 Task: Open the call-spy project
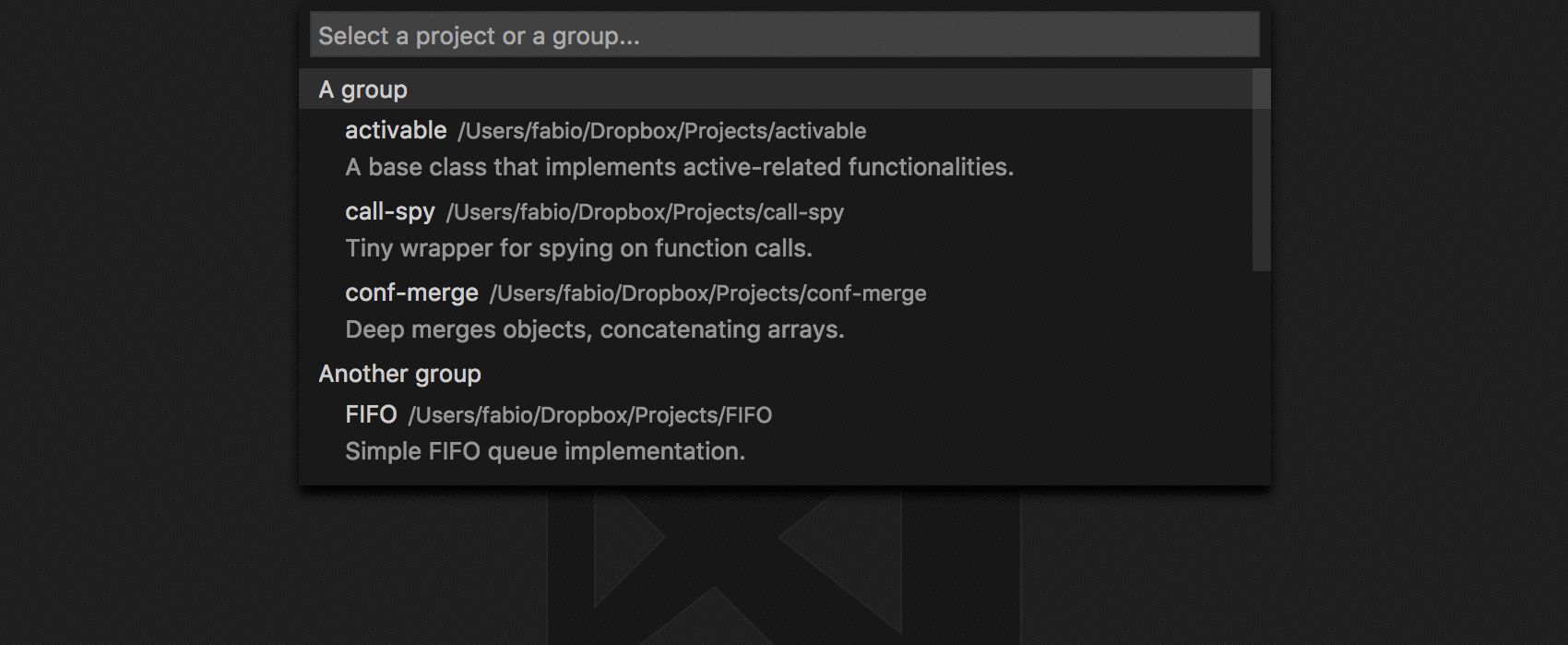389,212
